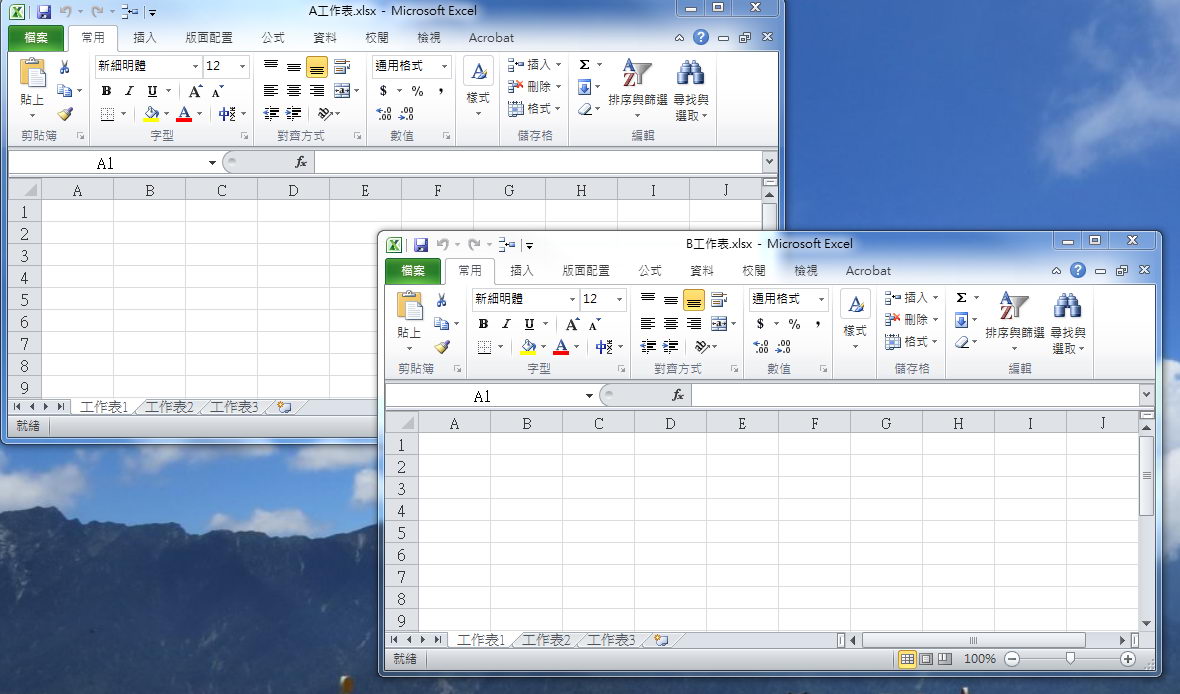Screen dimensions: 1180x694
Task: Toggle Italic in A工作表 window
Action: [x=129, y=91]
